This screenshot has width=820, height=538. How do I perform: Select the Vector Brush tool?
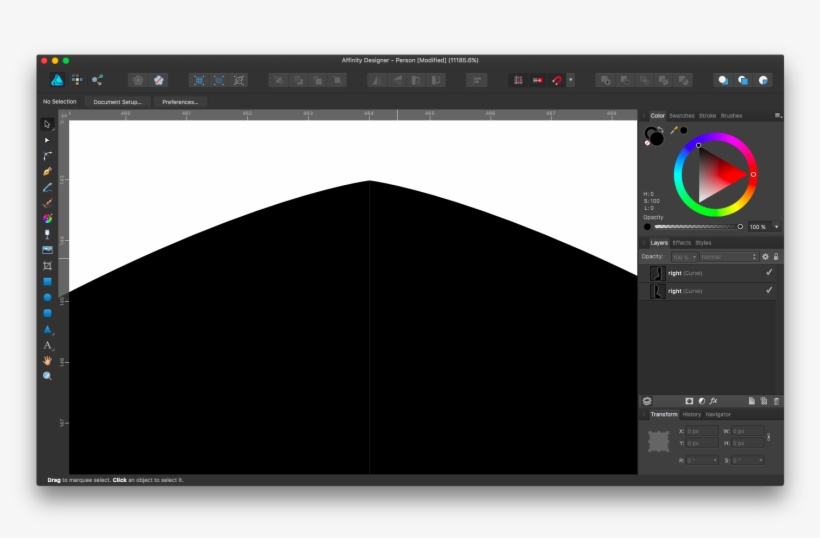coord(47,203)
